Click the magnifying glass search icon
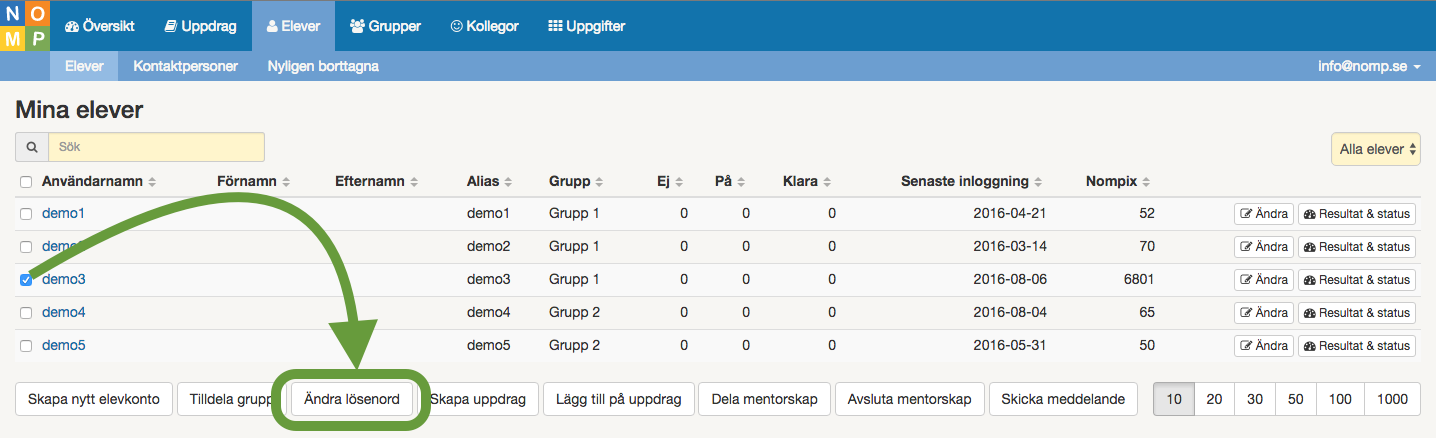Screen dimensions: 1436x438 click(32, 147)
